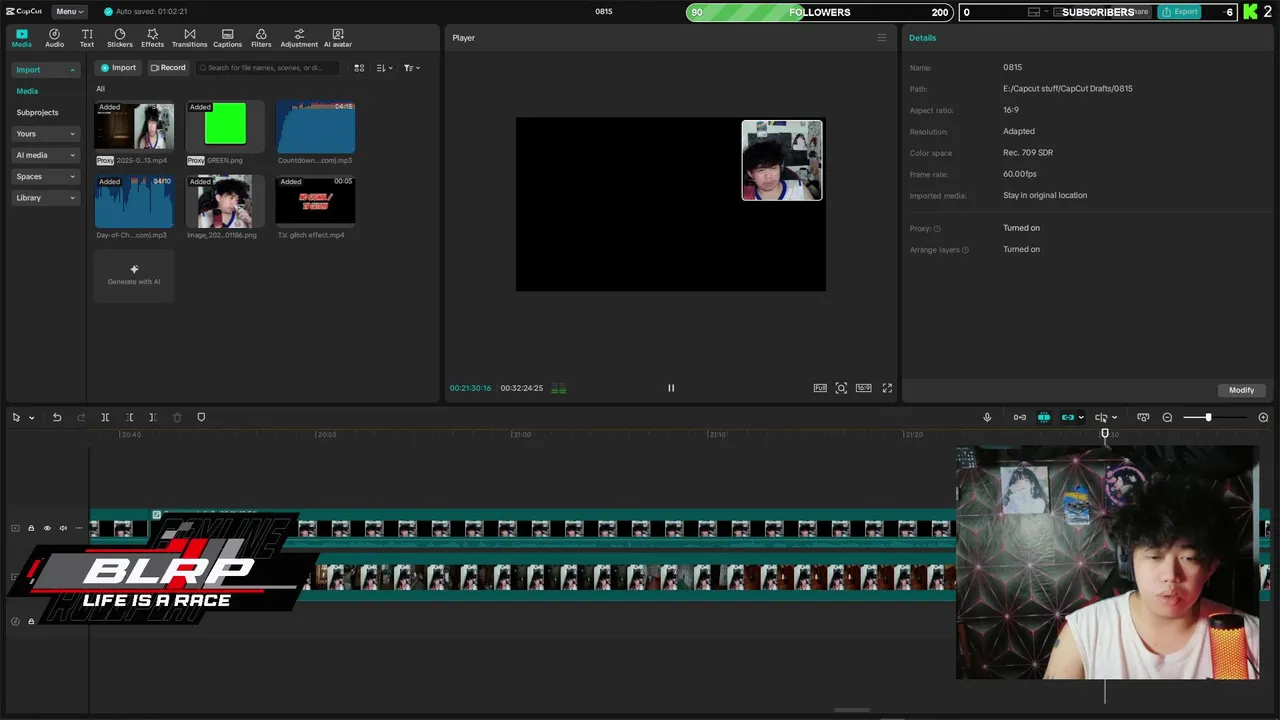Expand the AI media section
Viewport: 1280px width, 720px height.
click(72, 155)
